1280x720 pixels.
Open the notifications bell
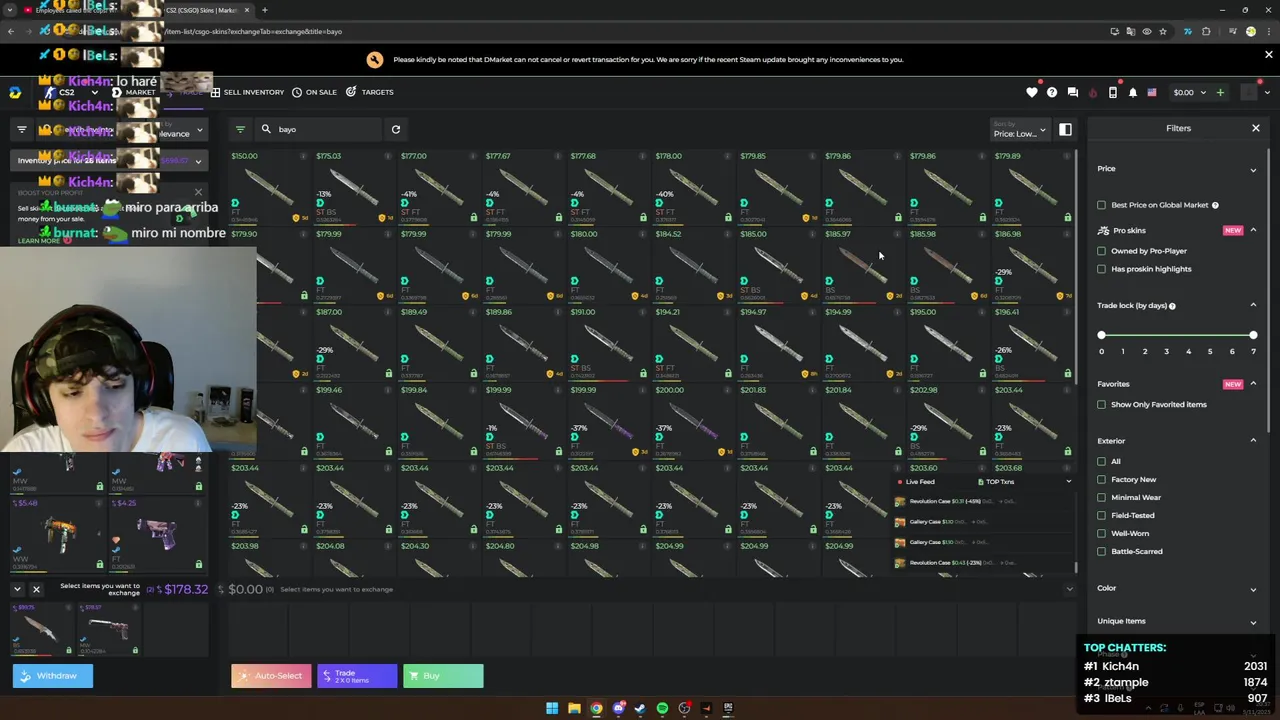click(x=1133, y=92)
